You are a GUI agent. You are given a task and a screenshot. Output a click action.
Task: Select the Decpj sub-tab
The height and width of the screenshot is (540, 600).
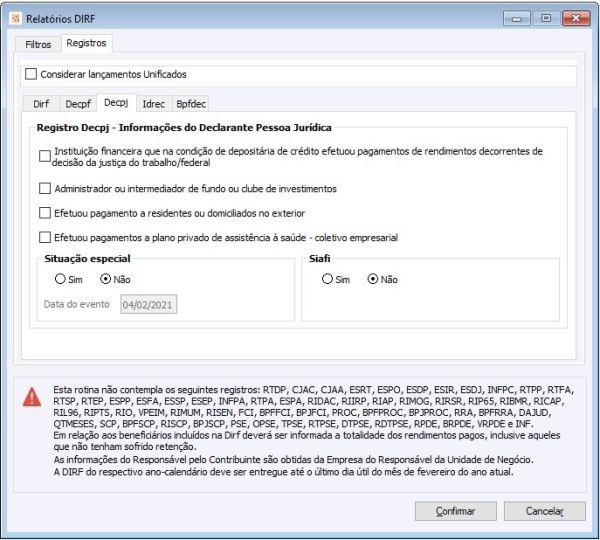(x=116, y=103)
